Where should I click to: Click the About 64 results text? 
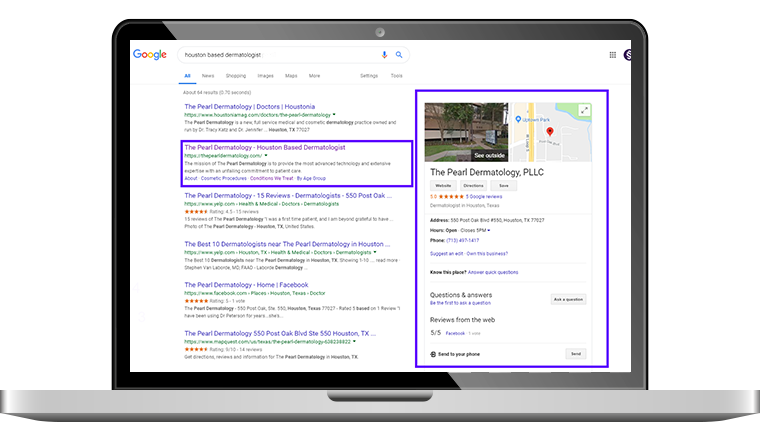click(x=217, y=93)
